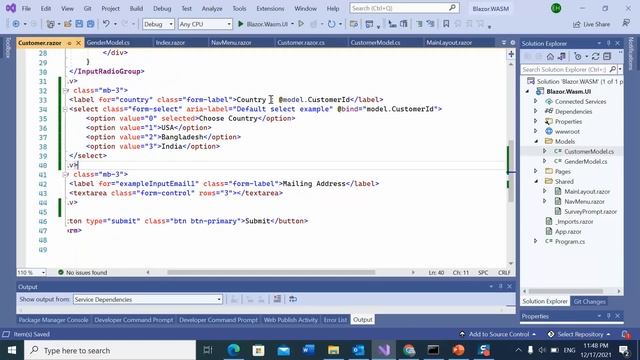Image resolution: width=640 pixels, height=360 pixels.
Task: Click the Visual Studio Search (Ctrl+Q) box
Action: pyautogui.click(x=404, y=8)
